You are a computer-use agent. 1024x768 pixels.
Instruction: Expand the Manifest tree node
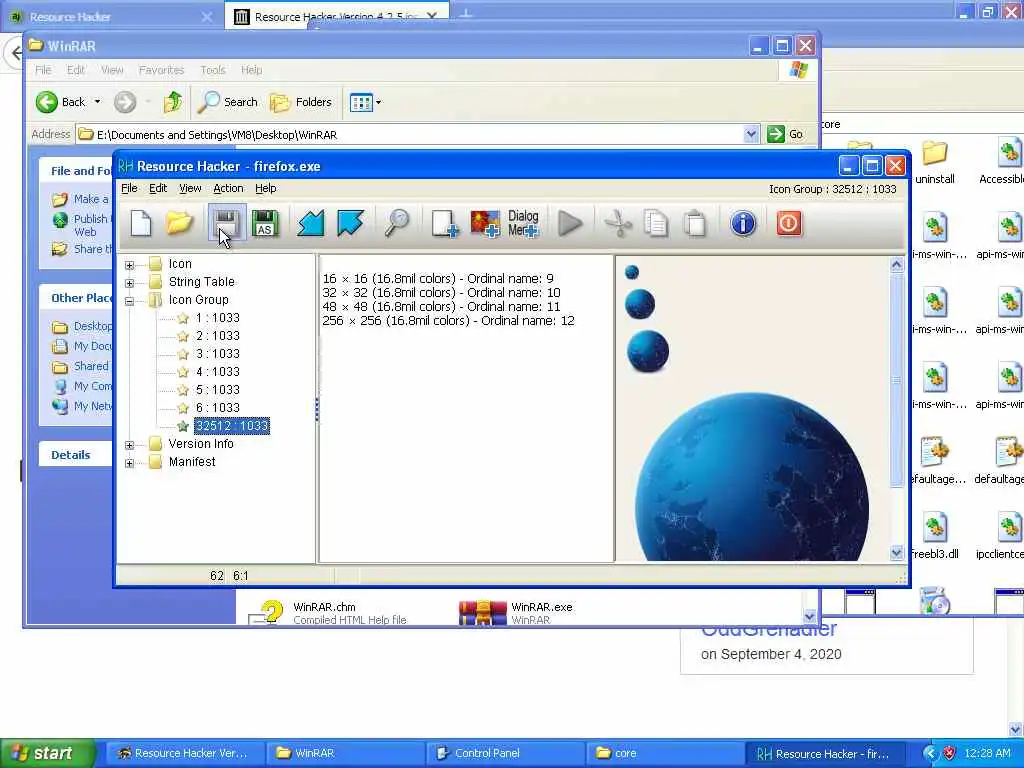pos(129,463)
